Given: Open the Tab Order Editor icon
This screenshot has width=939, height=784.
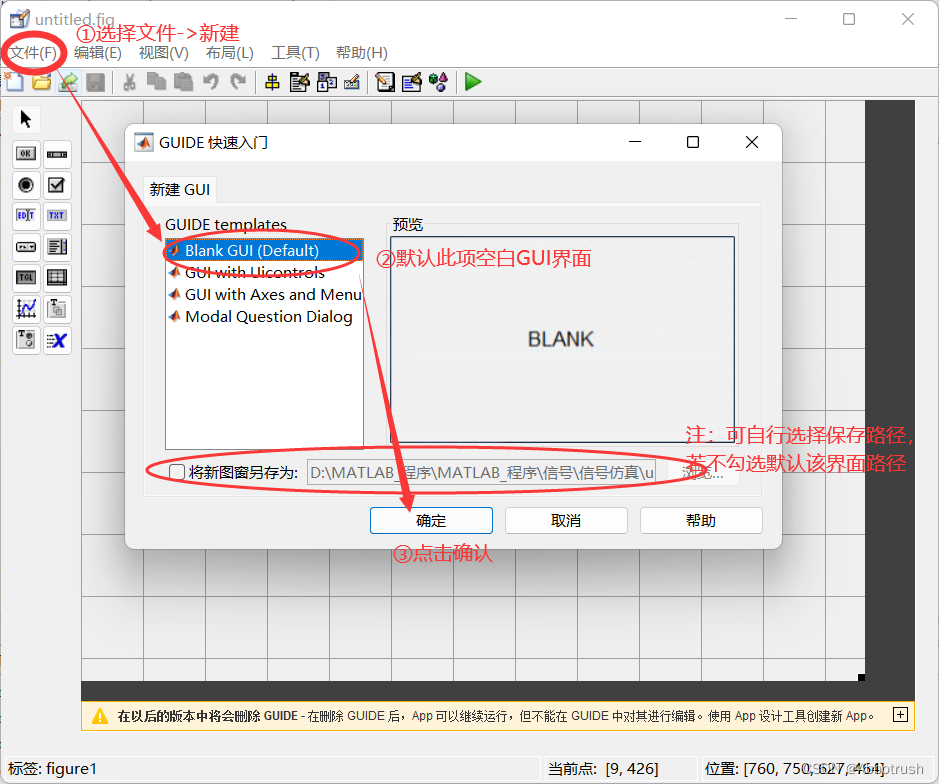Looking at the screenshot, I should point(327,82).
